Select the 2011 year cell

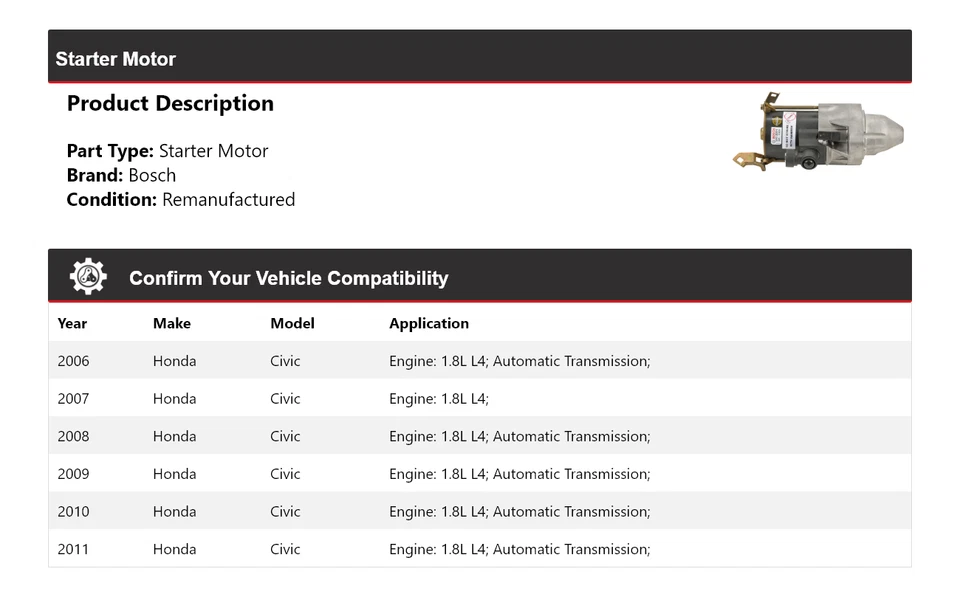pyautogui.click(x=73, y=549)
